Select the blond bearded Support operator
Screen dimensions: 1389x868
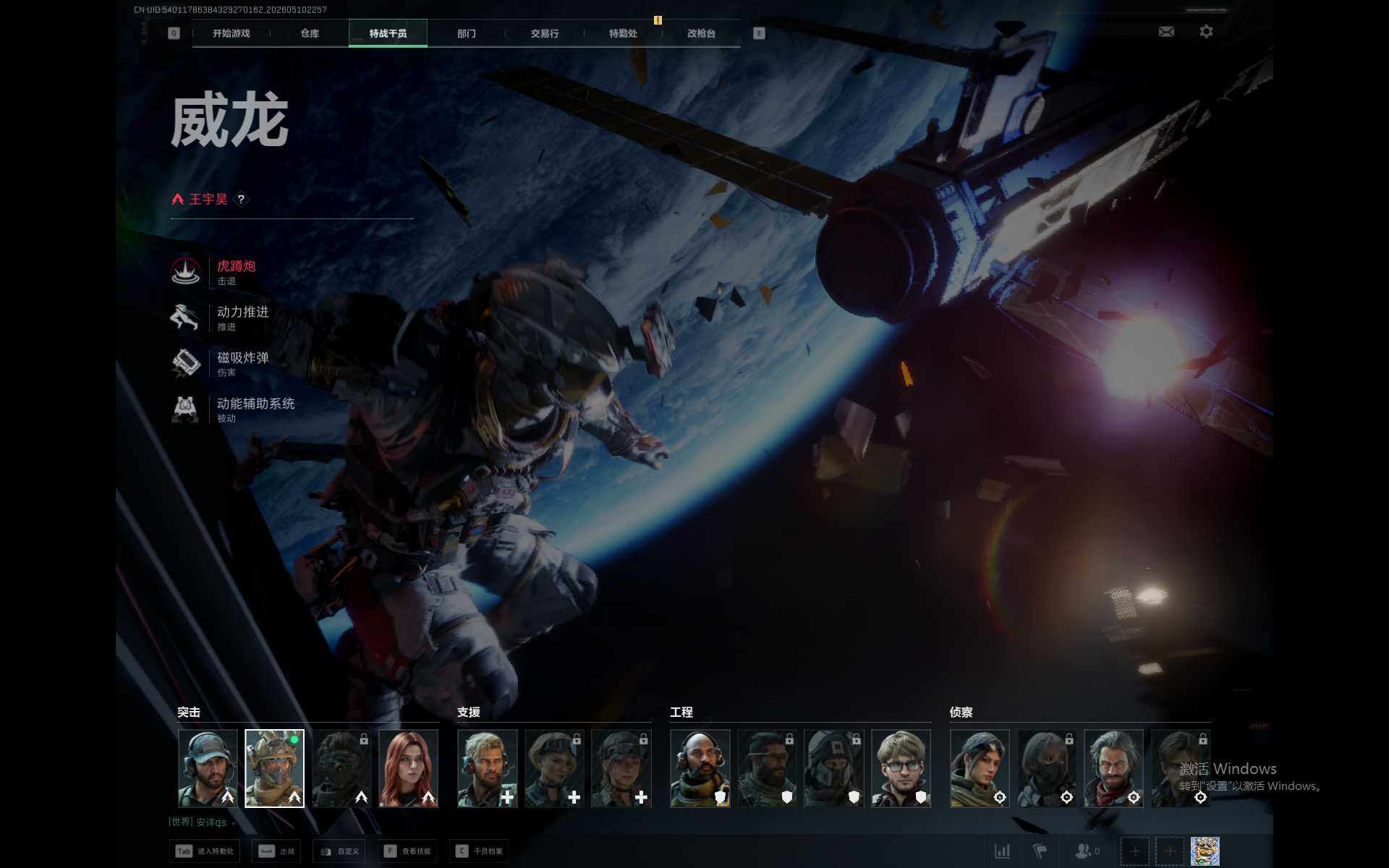pos(488,768)
